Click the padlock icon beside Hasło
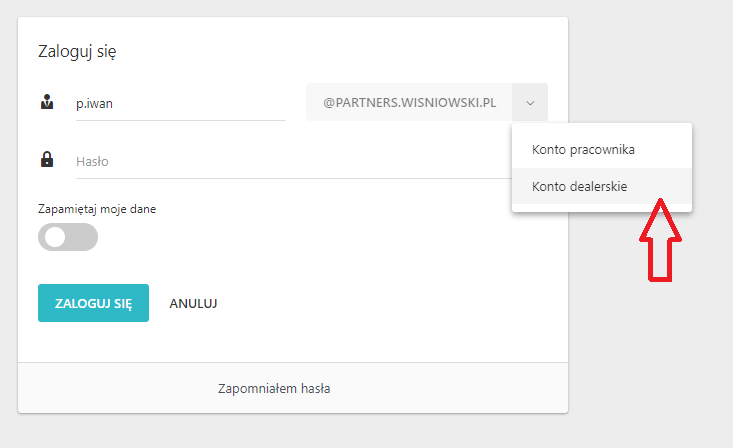 46,159
